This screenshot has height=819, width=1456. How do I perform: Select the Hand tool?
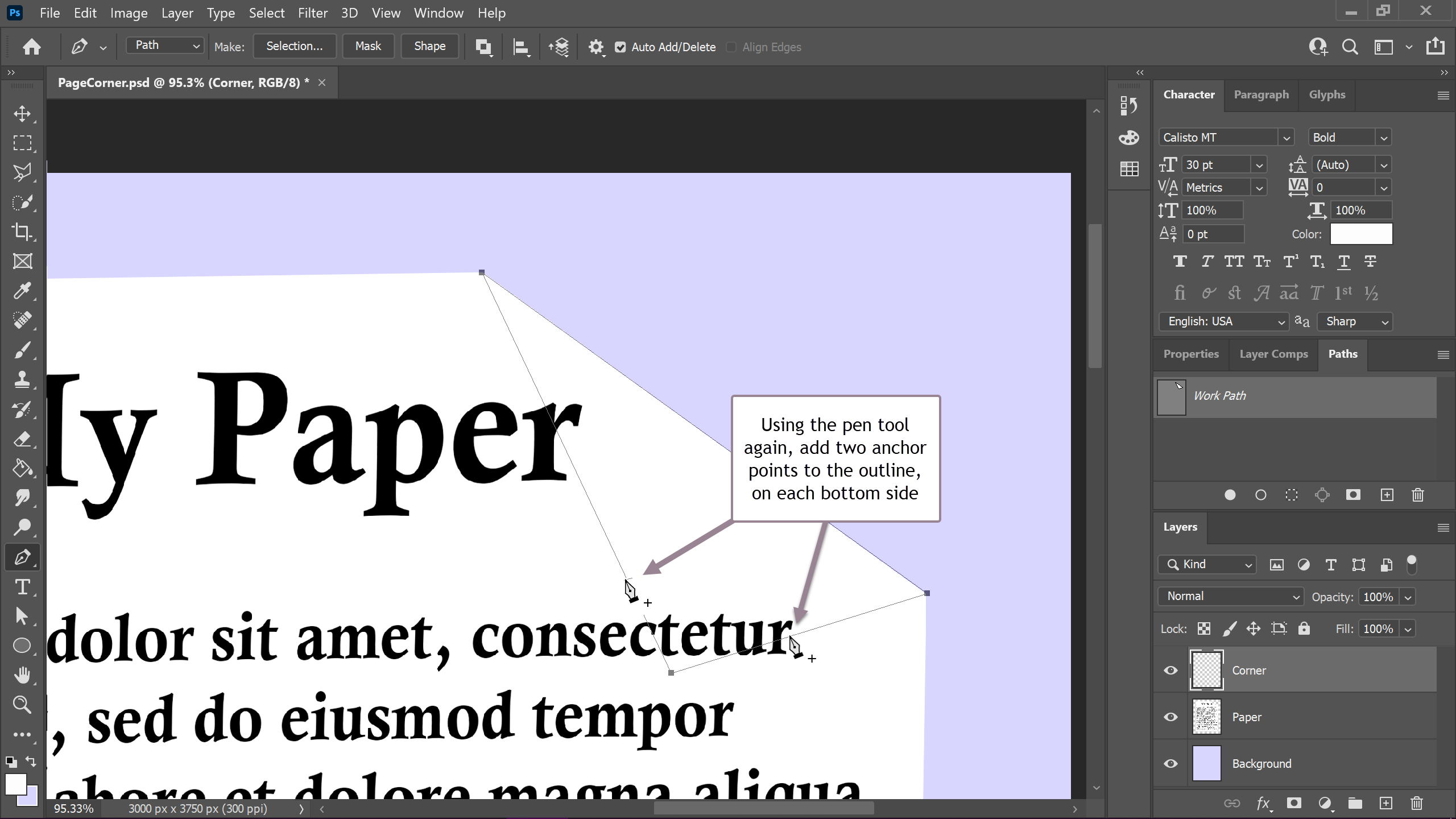[22, 675]
